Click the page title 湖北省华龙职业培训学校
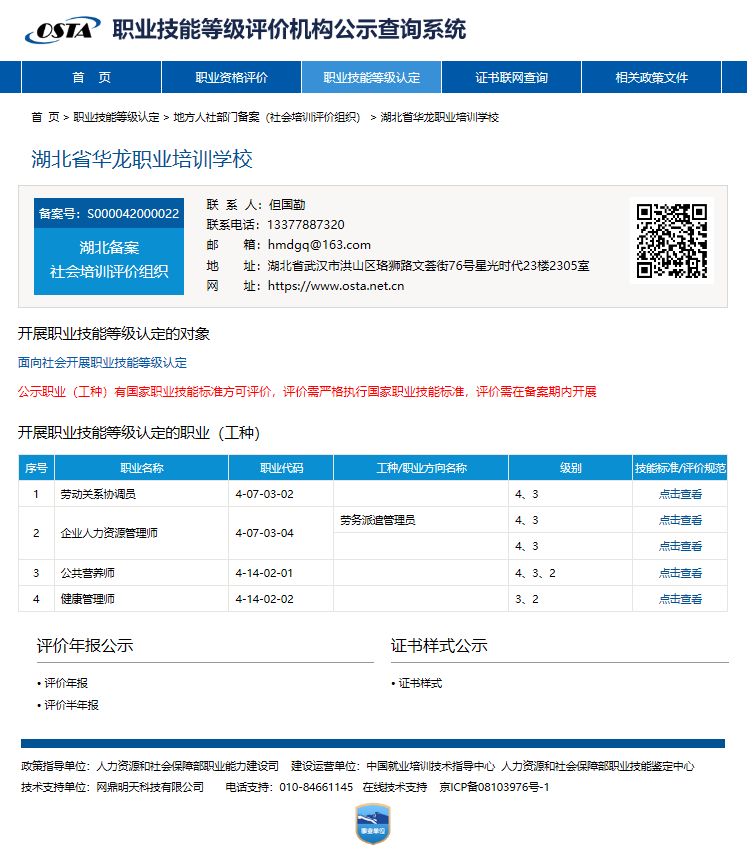Image resolution: width=747 pixels, height=855 pixels. click(x=142, y=159)
